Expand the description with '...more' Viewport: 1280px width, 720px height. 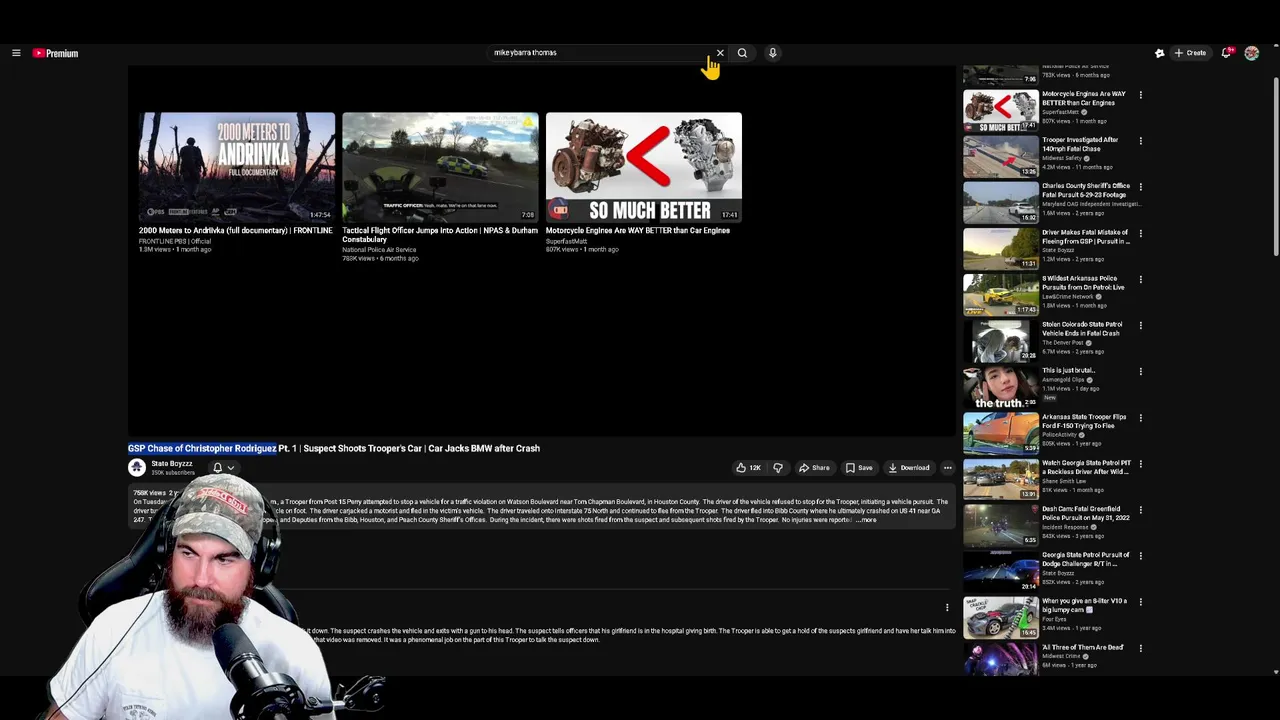tap(866, 520)
